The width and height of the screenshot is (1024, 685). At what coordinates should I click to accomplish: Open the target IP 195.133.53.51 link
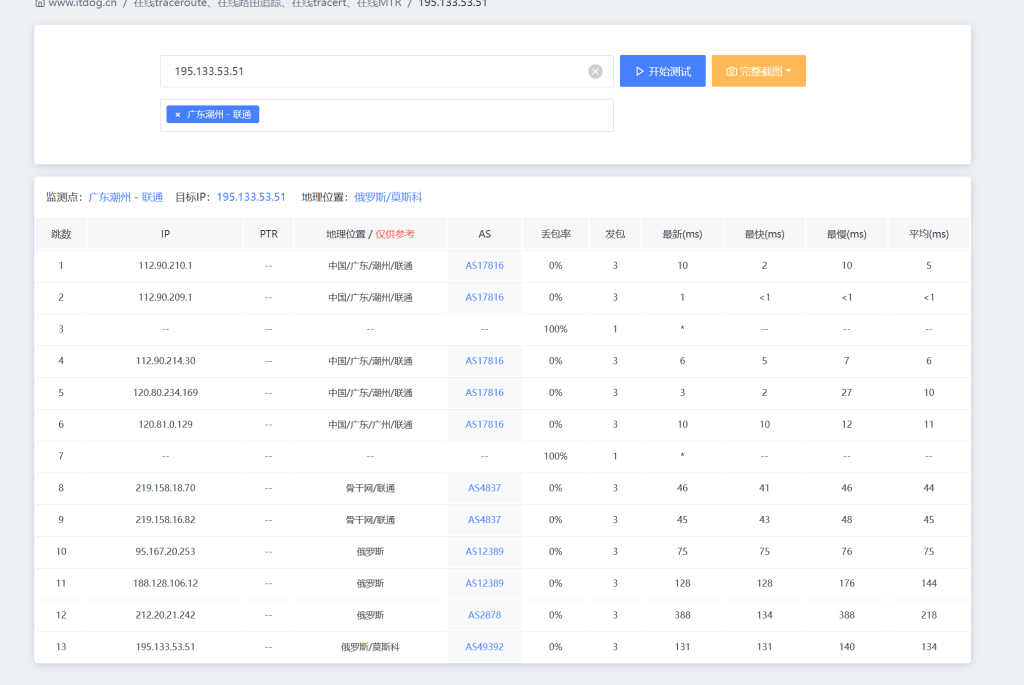[251, 197]
